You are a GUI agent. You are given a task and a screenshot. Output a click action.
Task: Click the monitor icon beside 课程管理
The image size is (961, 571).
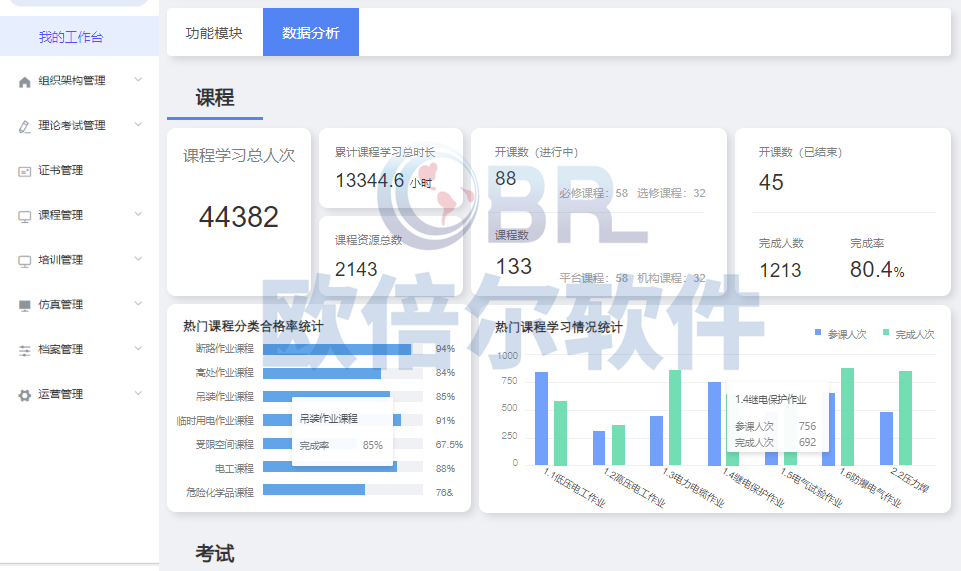(25, 216)
